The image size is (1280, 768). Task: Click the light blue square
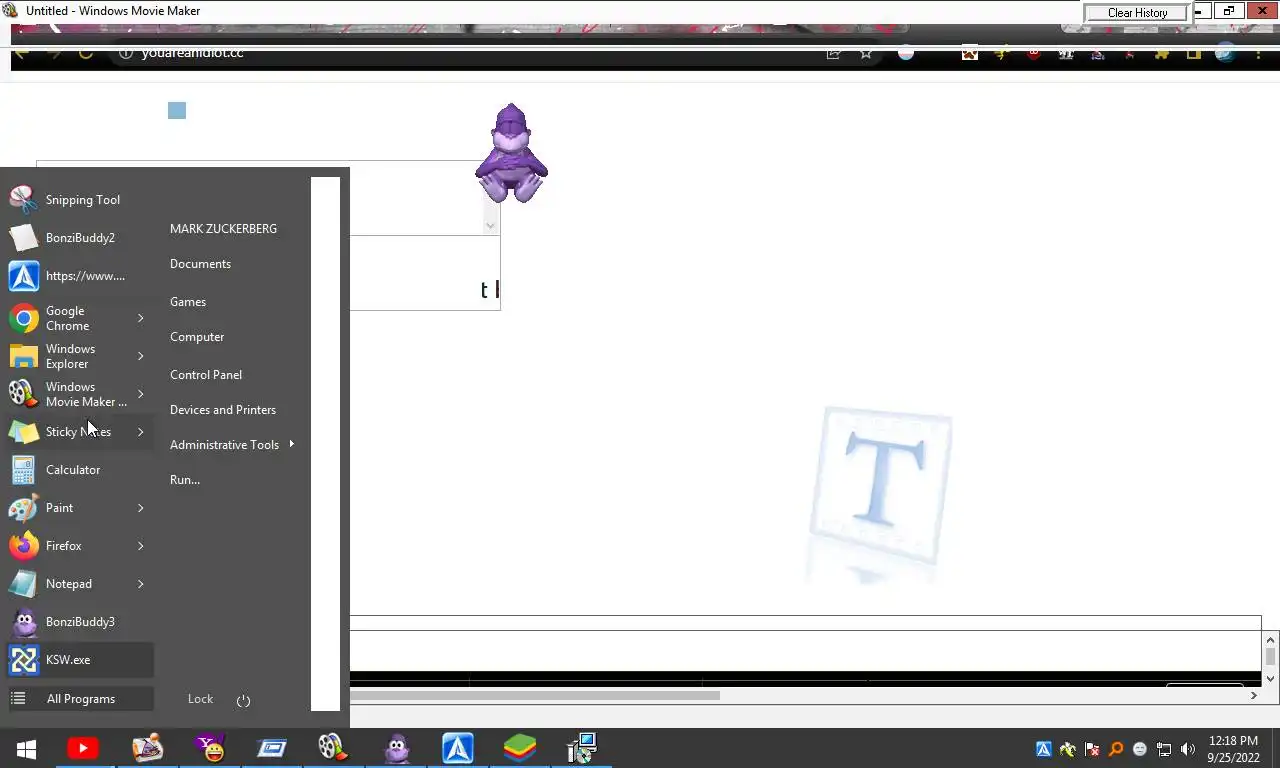[177, 110]
